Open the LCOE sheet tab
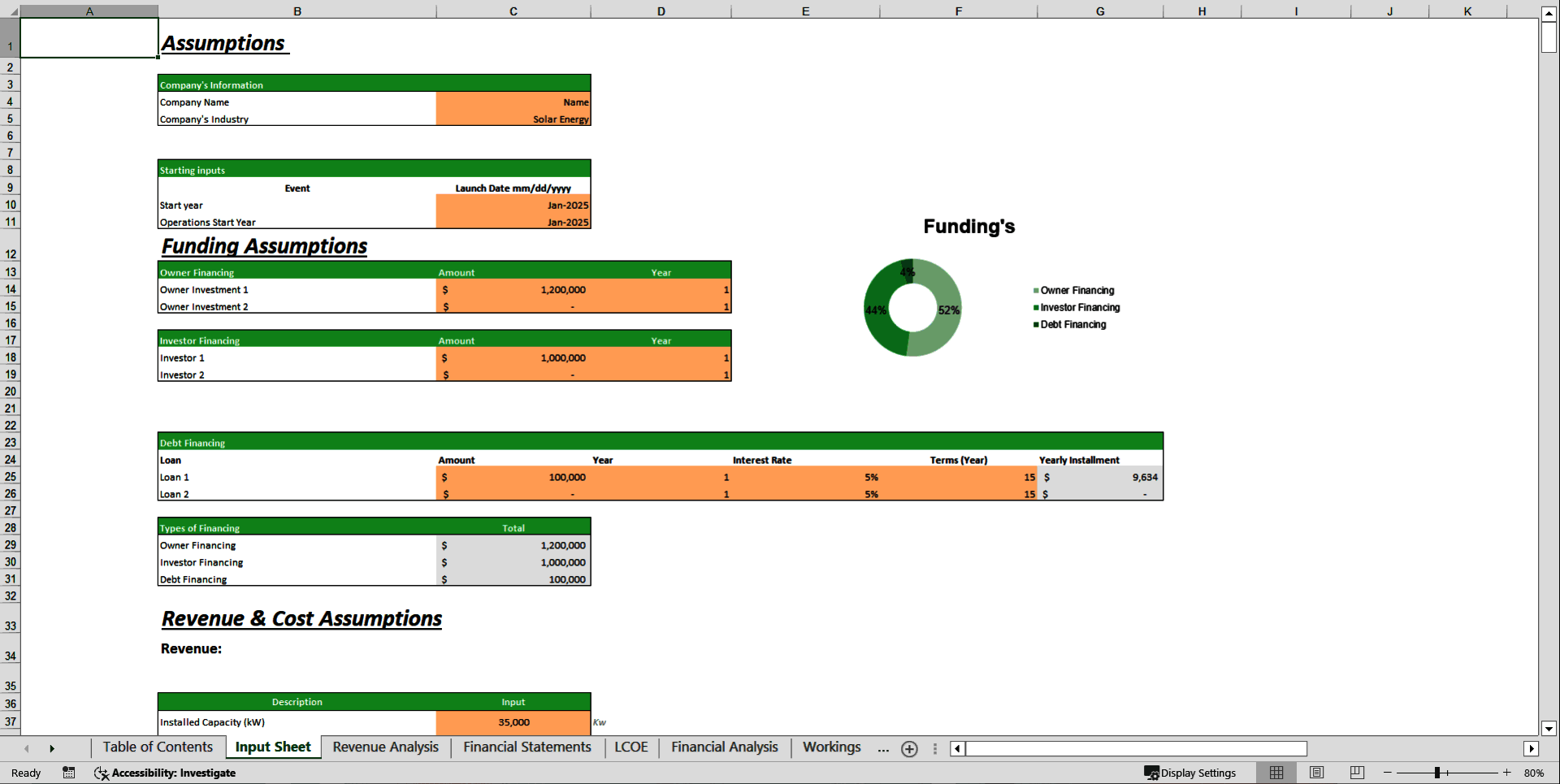1560x784 pixels. pyautogui.click(x=630, y=747)
